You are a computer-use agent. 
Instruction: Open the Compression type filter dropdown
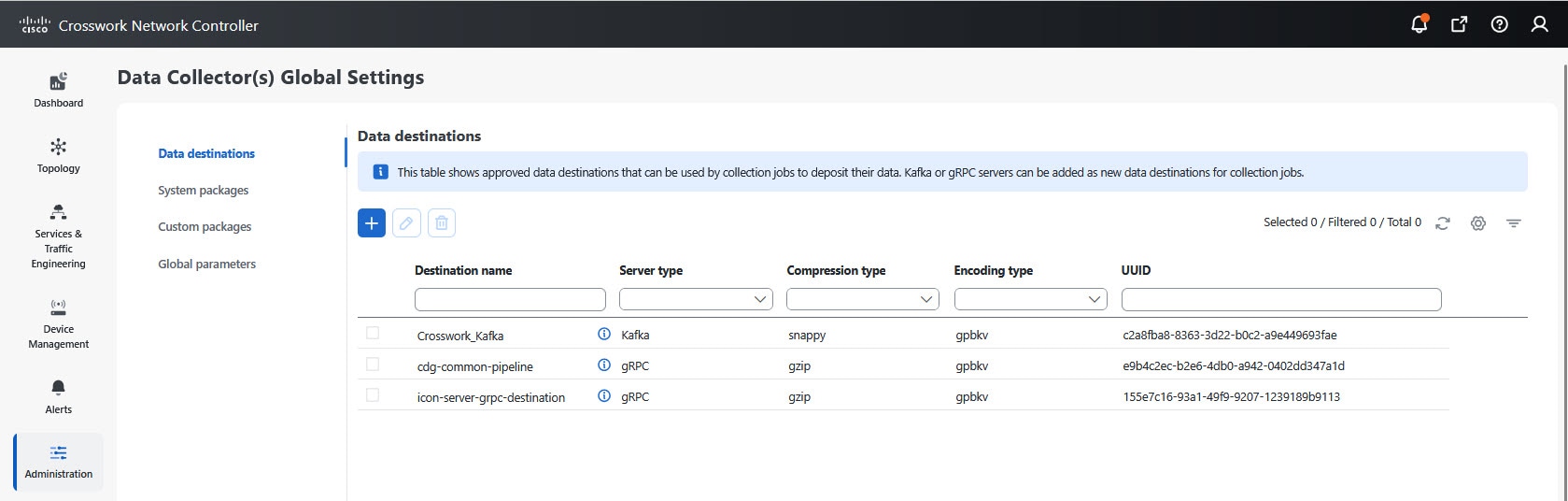coord(863,299)
